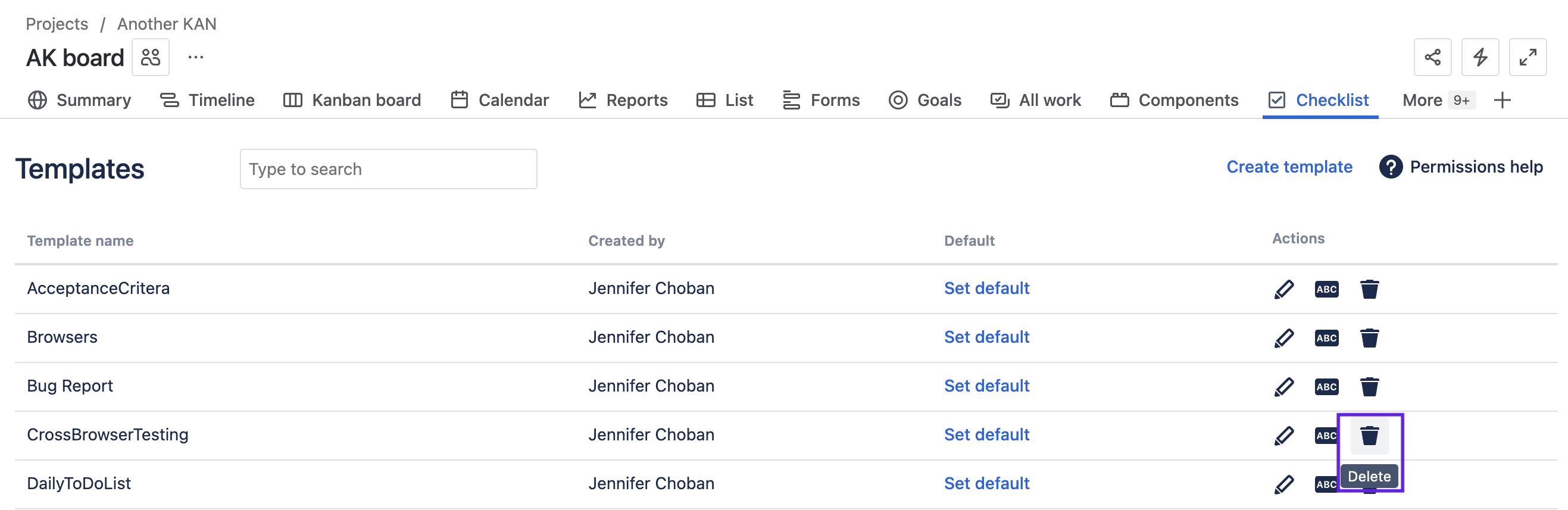Open the Reports tab
Viewport: 1568px width, 510px height.
623,100
